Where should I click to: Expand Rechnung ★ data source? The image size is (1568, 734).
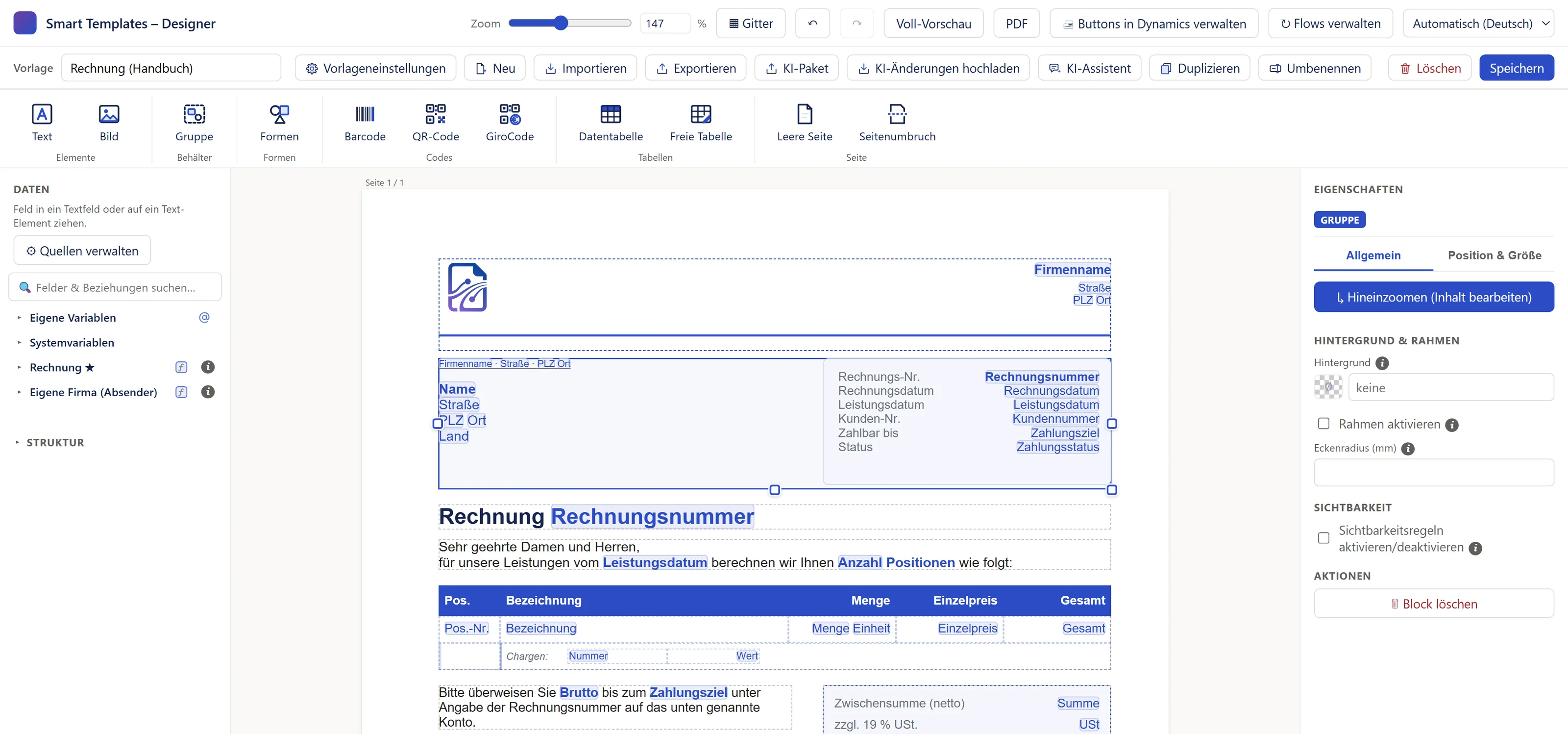click(19, 367)
